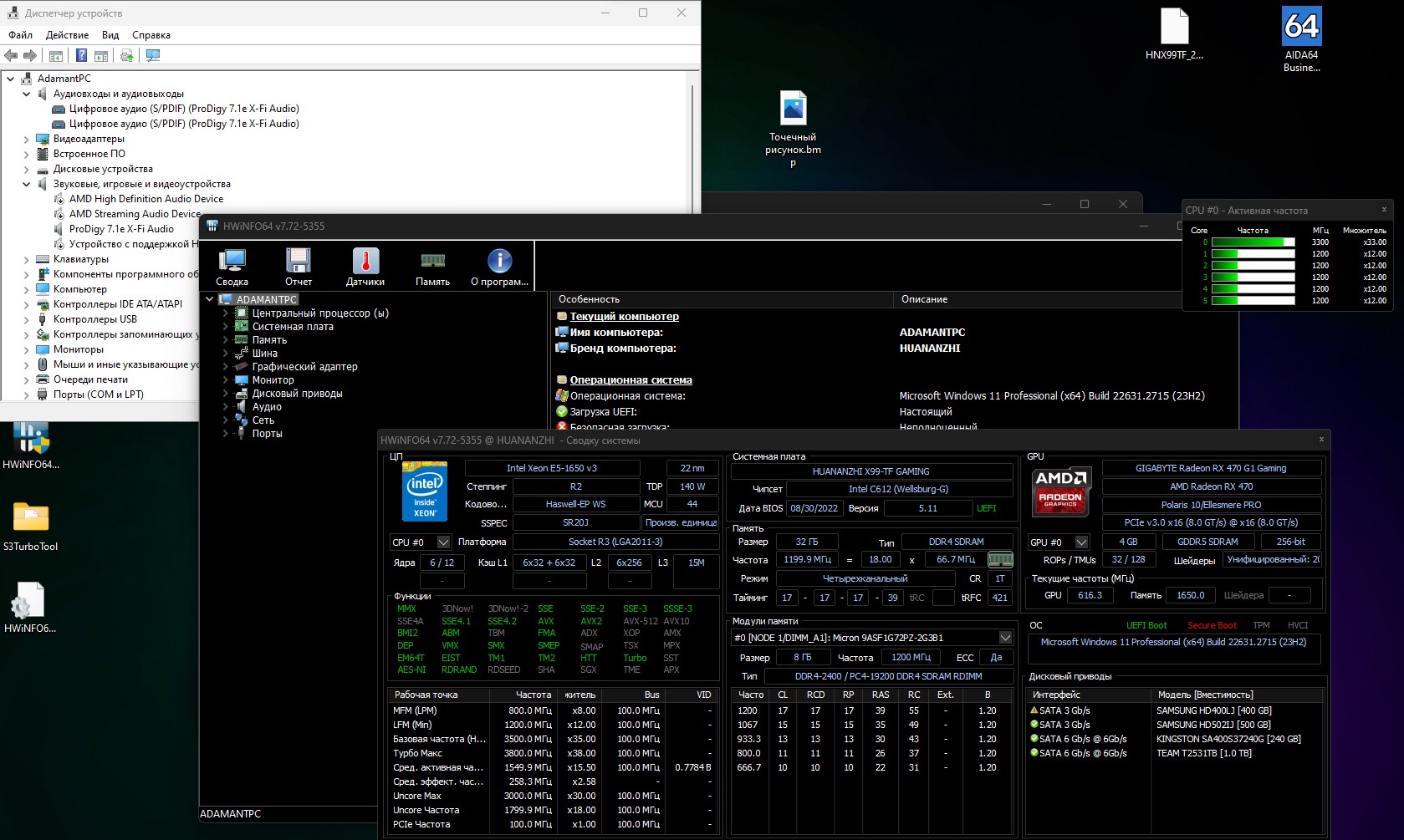
Task: Open the Отчет report tool in HWiNFO64
Action: click(299, 267)
